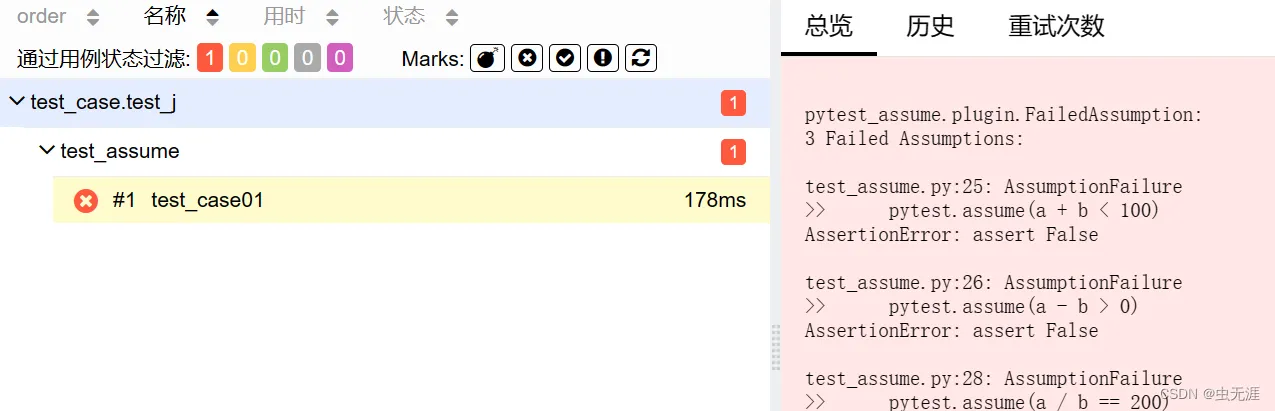
Task: Switch to the 历史 tab
Action: [x=930, y=26]
